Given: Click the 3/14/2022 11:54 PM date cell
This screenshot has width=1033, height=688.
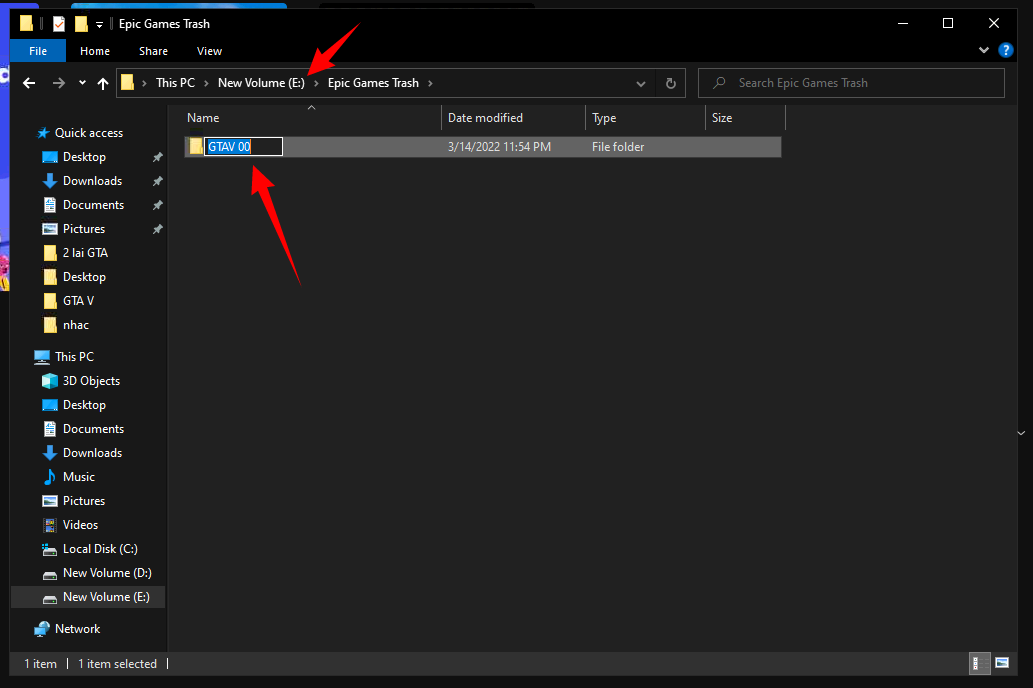Looking at the screenshot, I should [x=499, y=147].
